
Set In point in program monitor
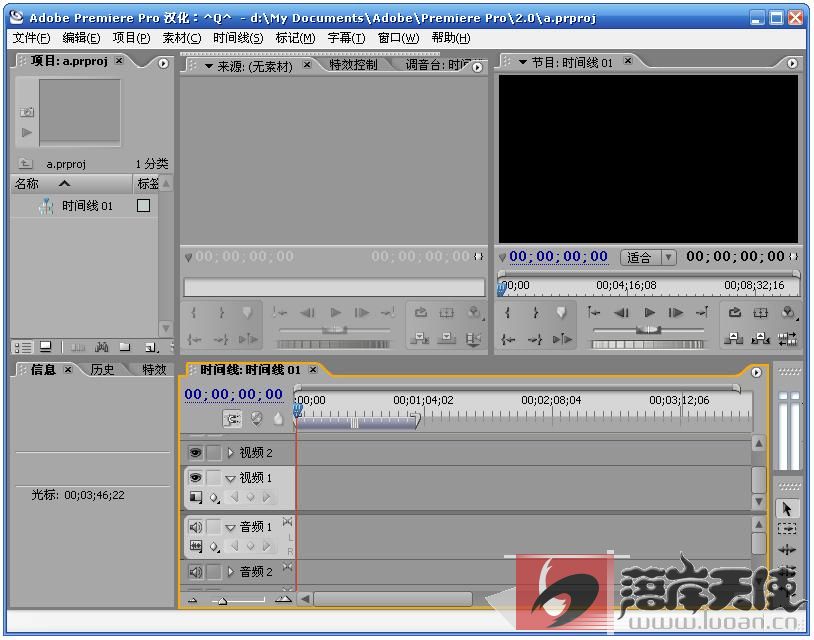click(x=508, y=312)
